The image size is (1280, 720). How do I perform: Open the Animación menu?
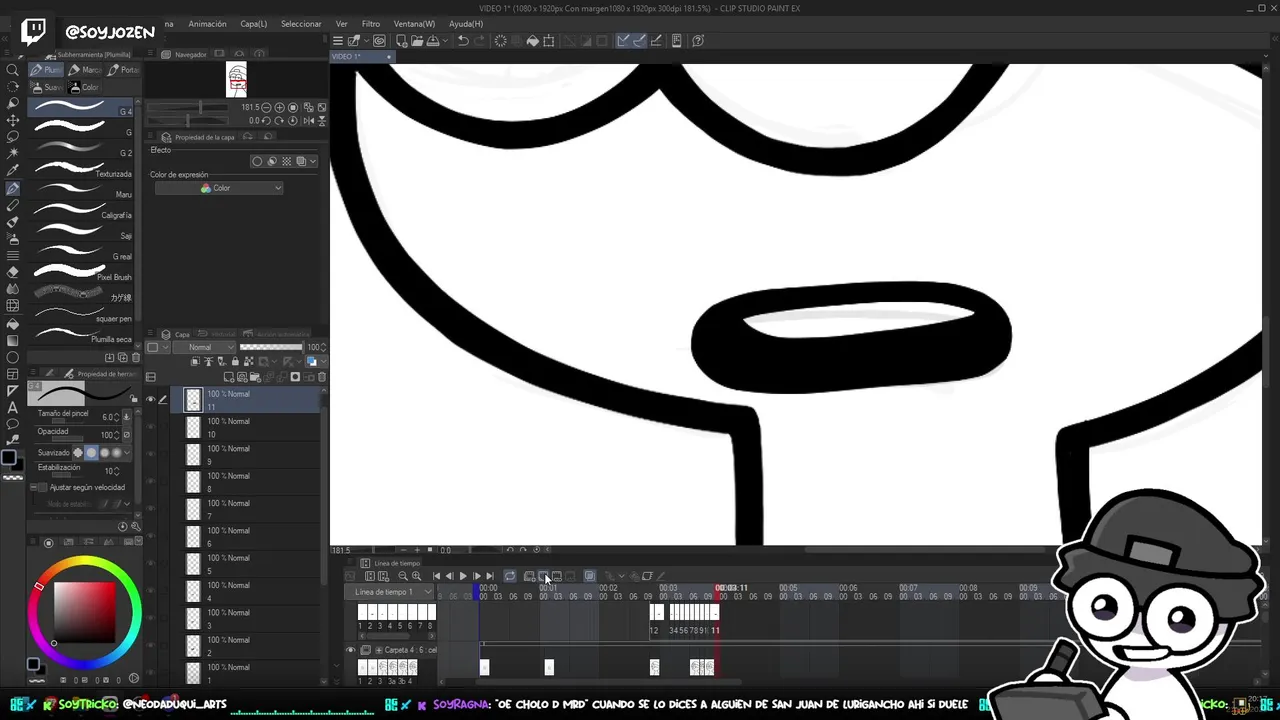click(x=207, y=24)
